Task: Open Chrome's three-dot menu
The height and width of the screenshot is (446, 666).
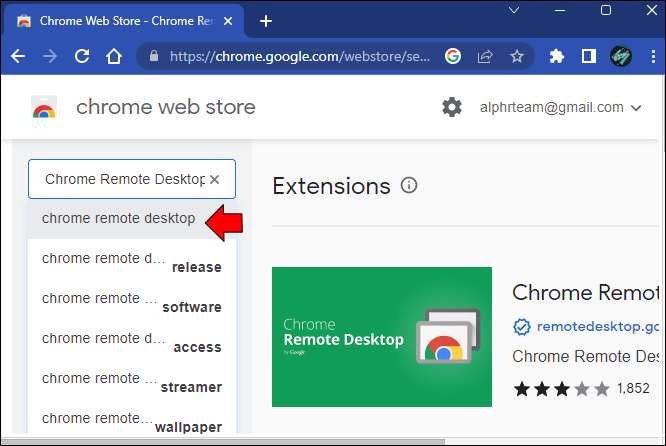Action: point(653,56)
